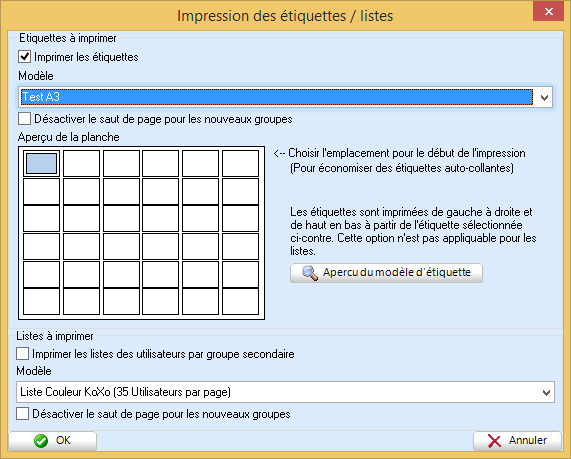
Task: Click the green checkmark OK icon
Action: [41, 440]
